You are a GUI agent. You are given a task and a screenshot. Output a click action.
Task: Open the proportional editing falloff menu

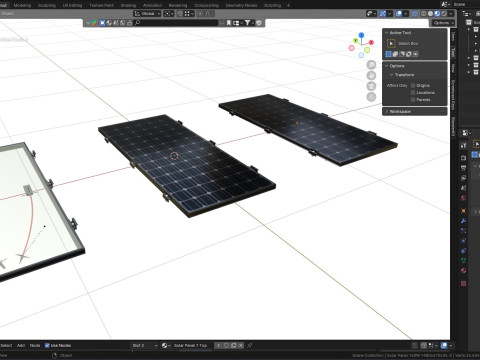[x=209, y=14]
